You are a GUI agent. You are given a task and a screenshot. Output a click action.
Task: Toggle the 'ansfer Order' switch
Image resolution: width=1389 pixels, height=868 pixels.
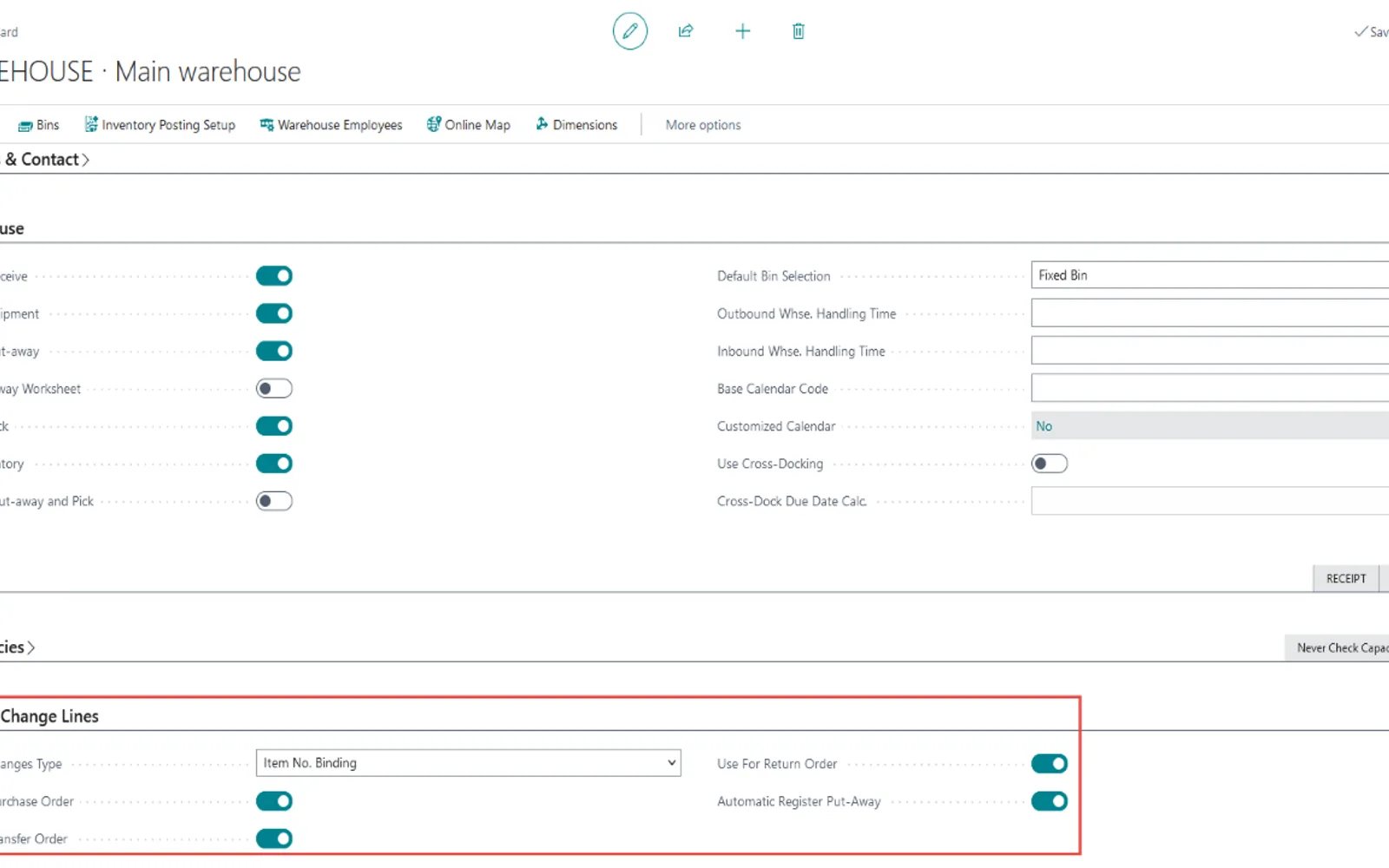coord(274,838)
